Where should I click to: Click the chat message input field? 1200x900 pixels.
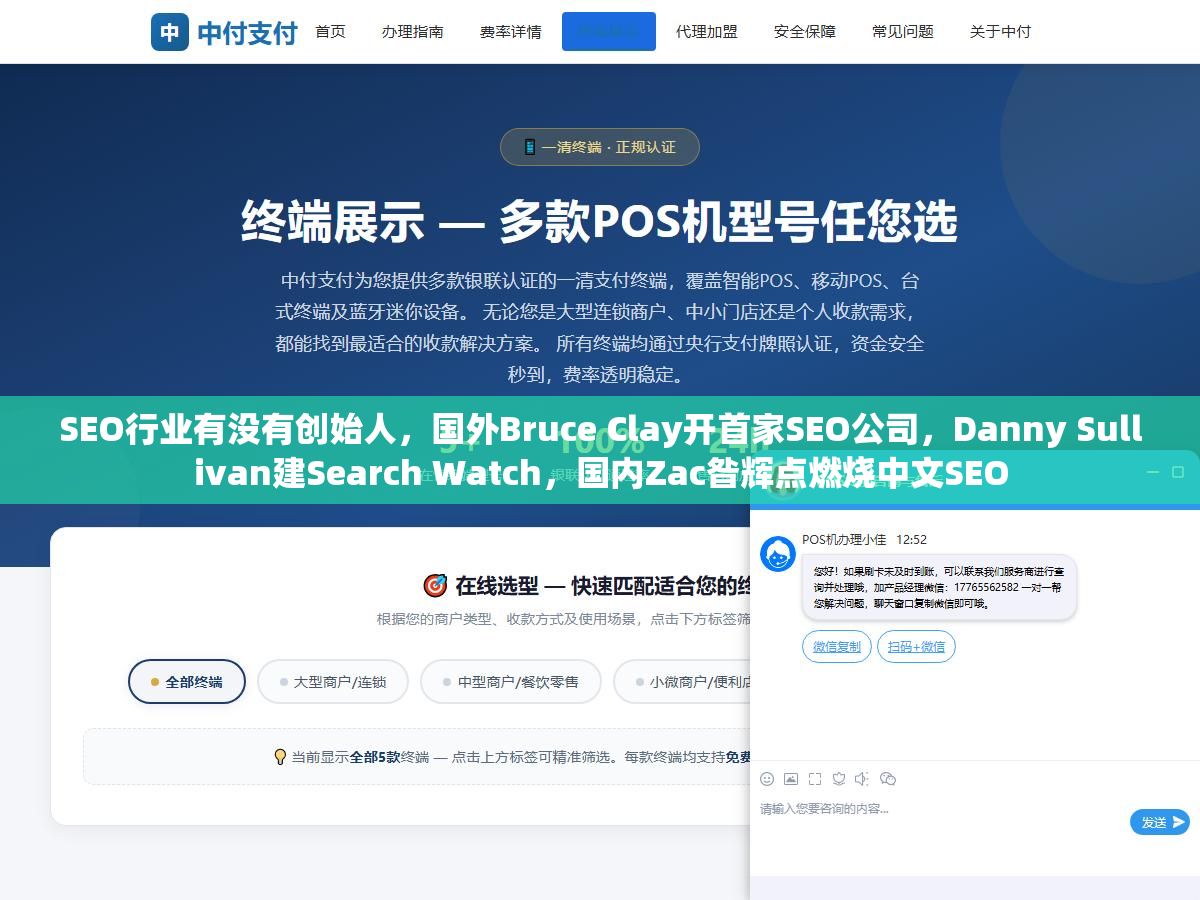coord(940,820)
